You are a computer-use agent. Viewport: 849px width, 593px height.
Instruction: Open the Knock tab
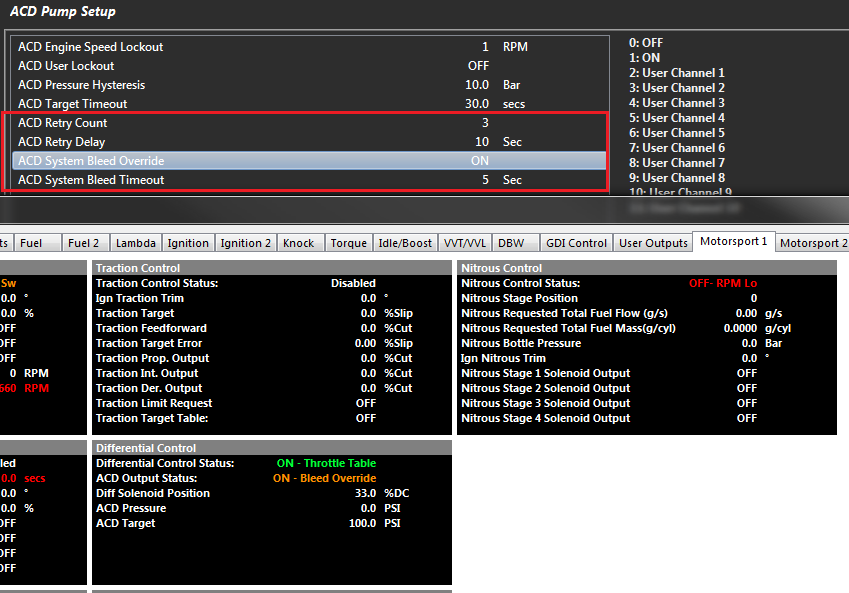[x=298, y=242]
